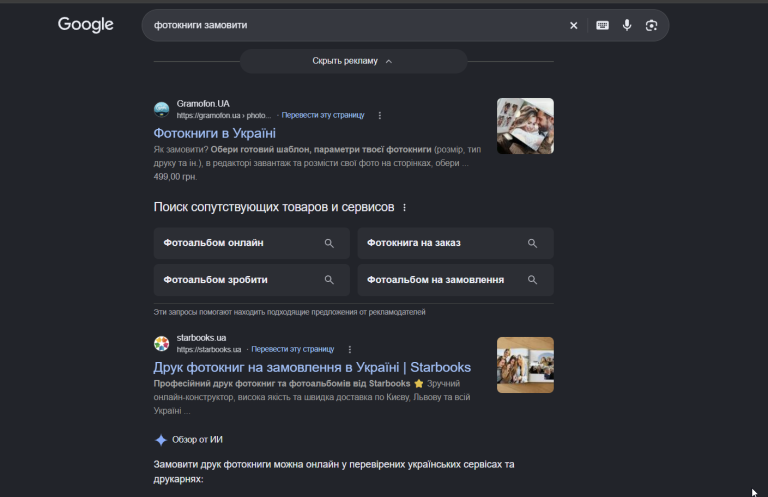The image size is (768, 497).
Task: Click the 499,00 грн price text
Action: pyautogui.click(x=175, y=177)
